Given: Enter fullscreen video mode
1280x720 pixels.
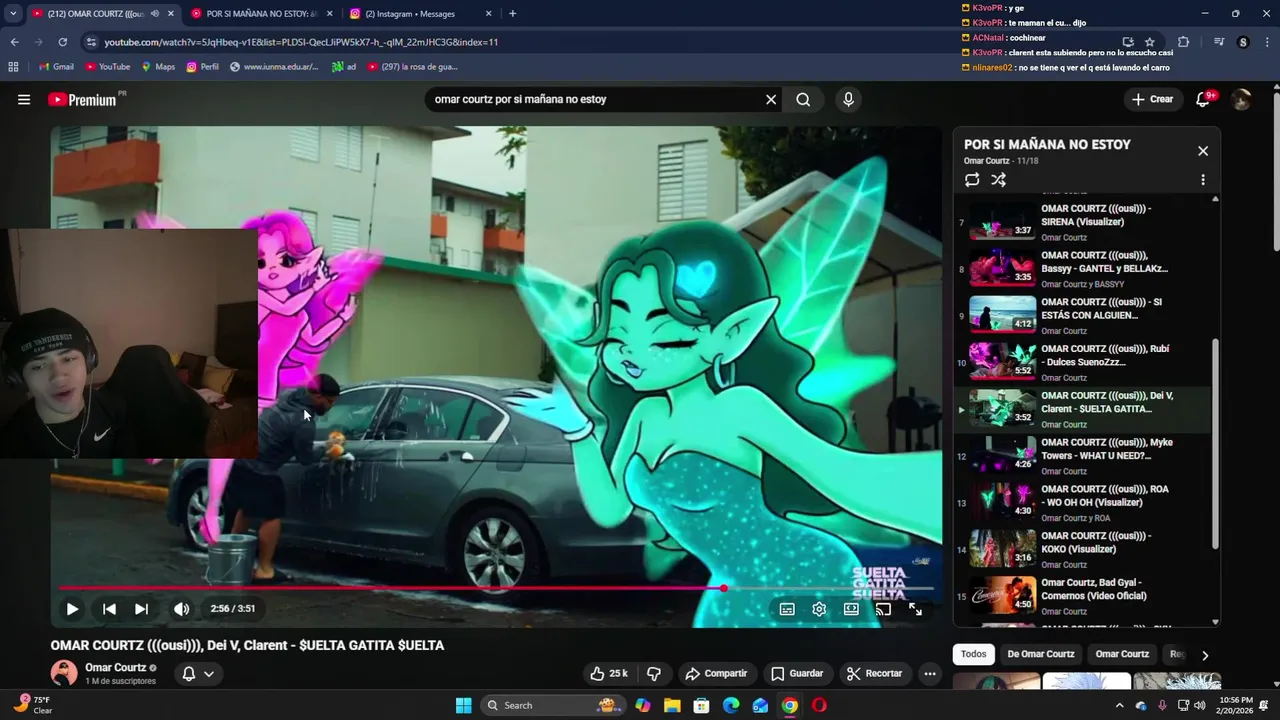Looking at the screenshot, I should pyautogui.click(x=915, y=609).
